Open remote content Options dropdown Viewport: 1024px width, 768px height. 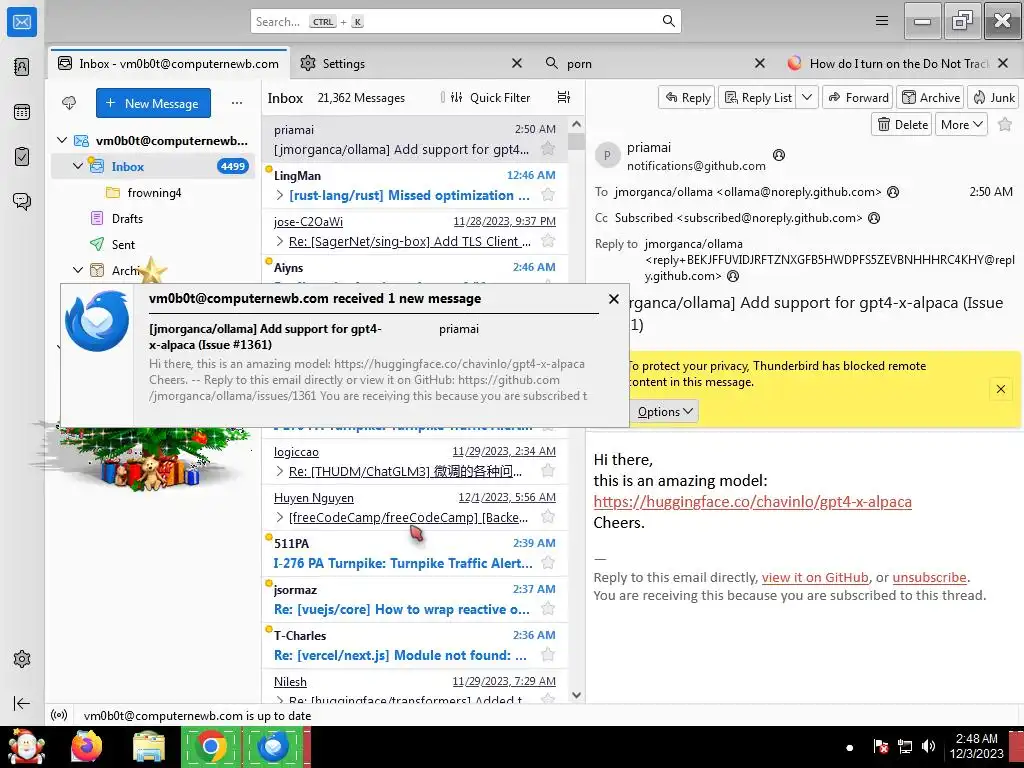tap(664, 411)
